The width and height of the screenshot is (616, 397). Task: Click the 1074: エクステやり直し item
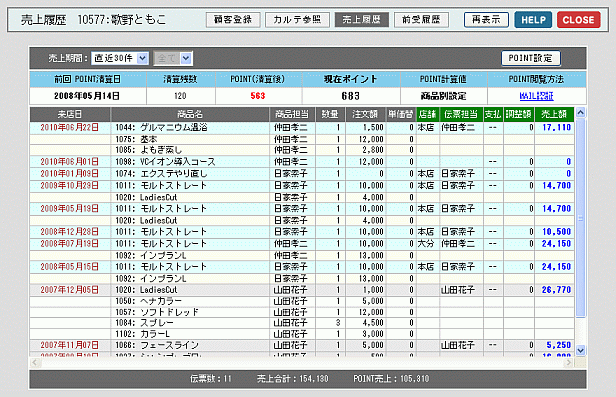point(161,173)
